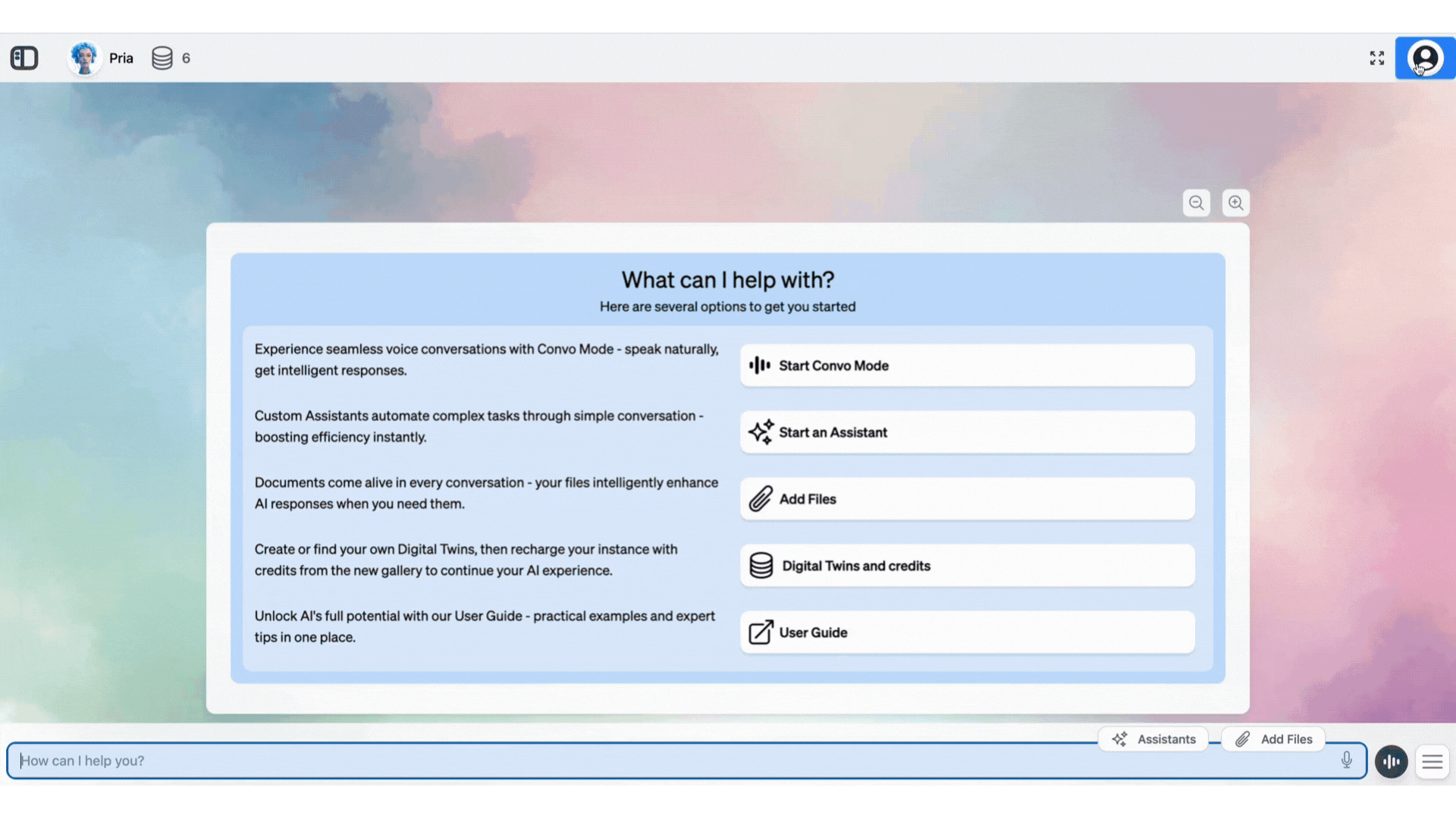Click Start an Assistant button
Image resolution: width=1456 pixels, height=819 pixels.
click(x=967, y=432)
